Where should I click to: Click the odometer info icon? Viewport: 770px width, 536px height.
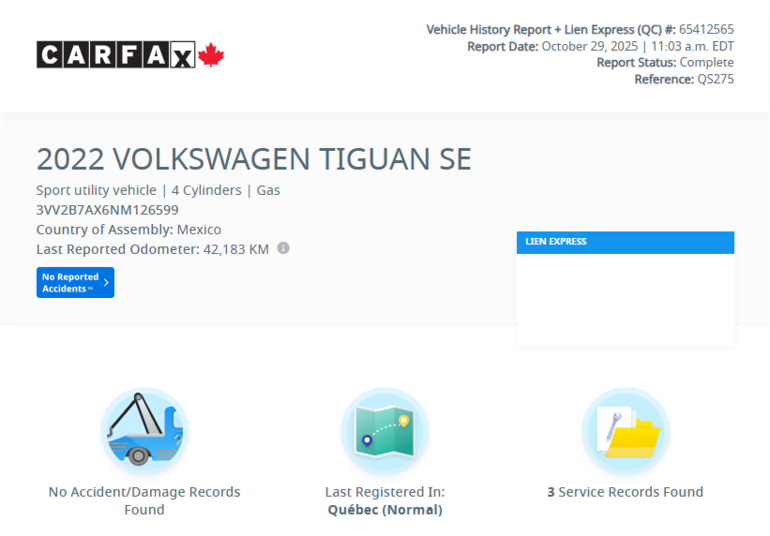pos(283,248)
